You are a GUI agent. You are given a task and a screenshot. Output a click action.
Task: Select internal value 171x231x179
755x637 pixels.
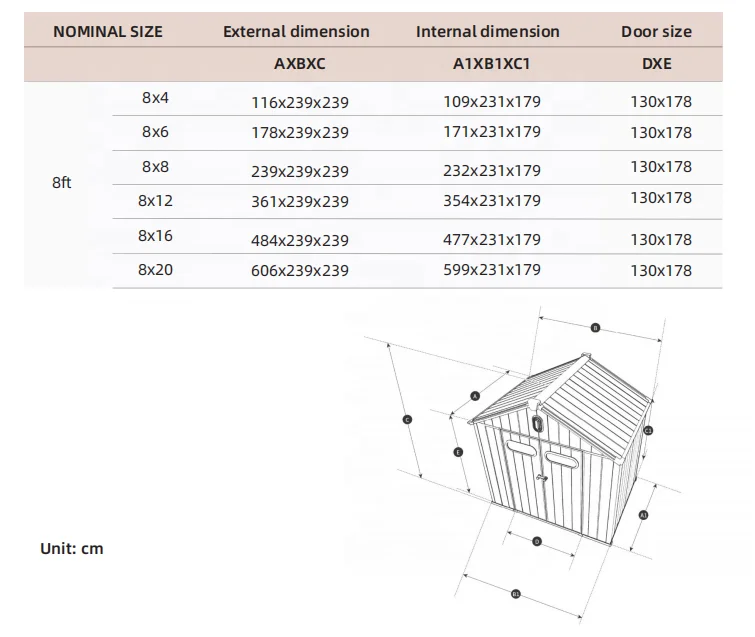click(x=492, y=131)
